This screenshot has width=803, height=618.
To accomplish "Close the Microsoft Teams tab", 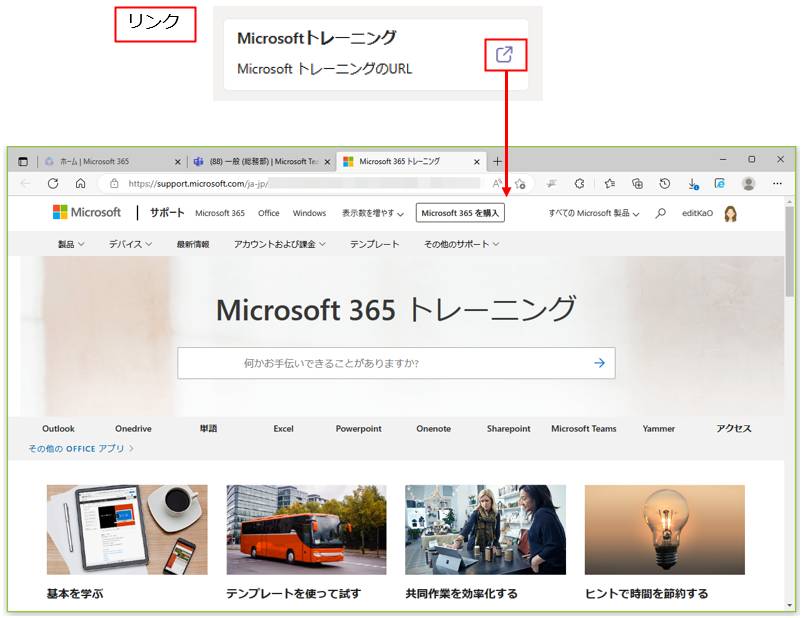I will tap(327, 162).
